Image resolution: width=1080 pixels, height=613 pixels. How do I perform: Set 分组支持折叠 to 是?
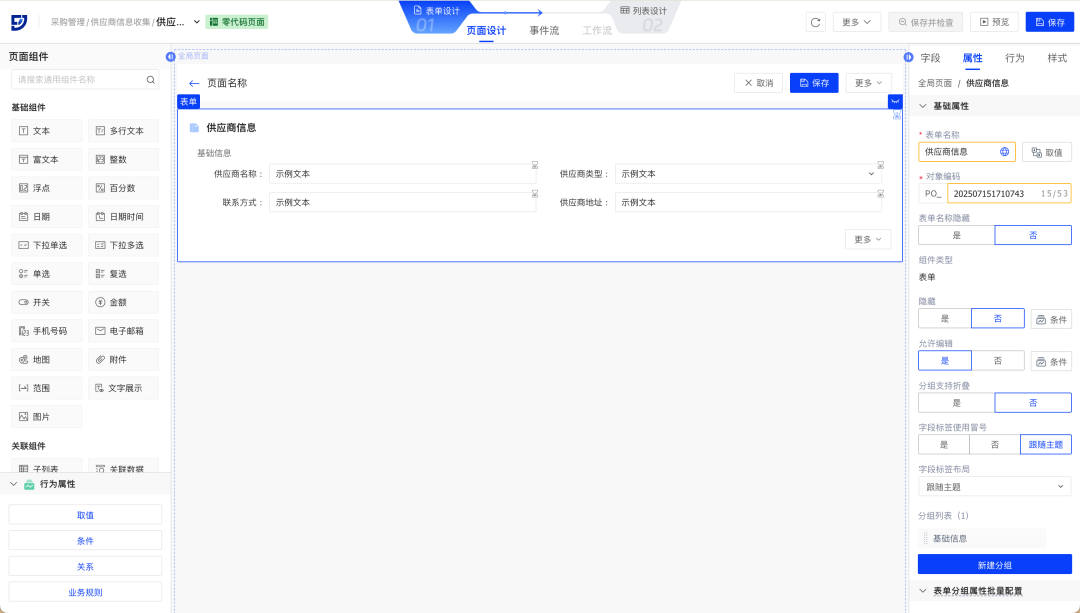point(956,403)
